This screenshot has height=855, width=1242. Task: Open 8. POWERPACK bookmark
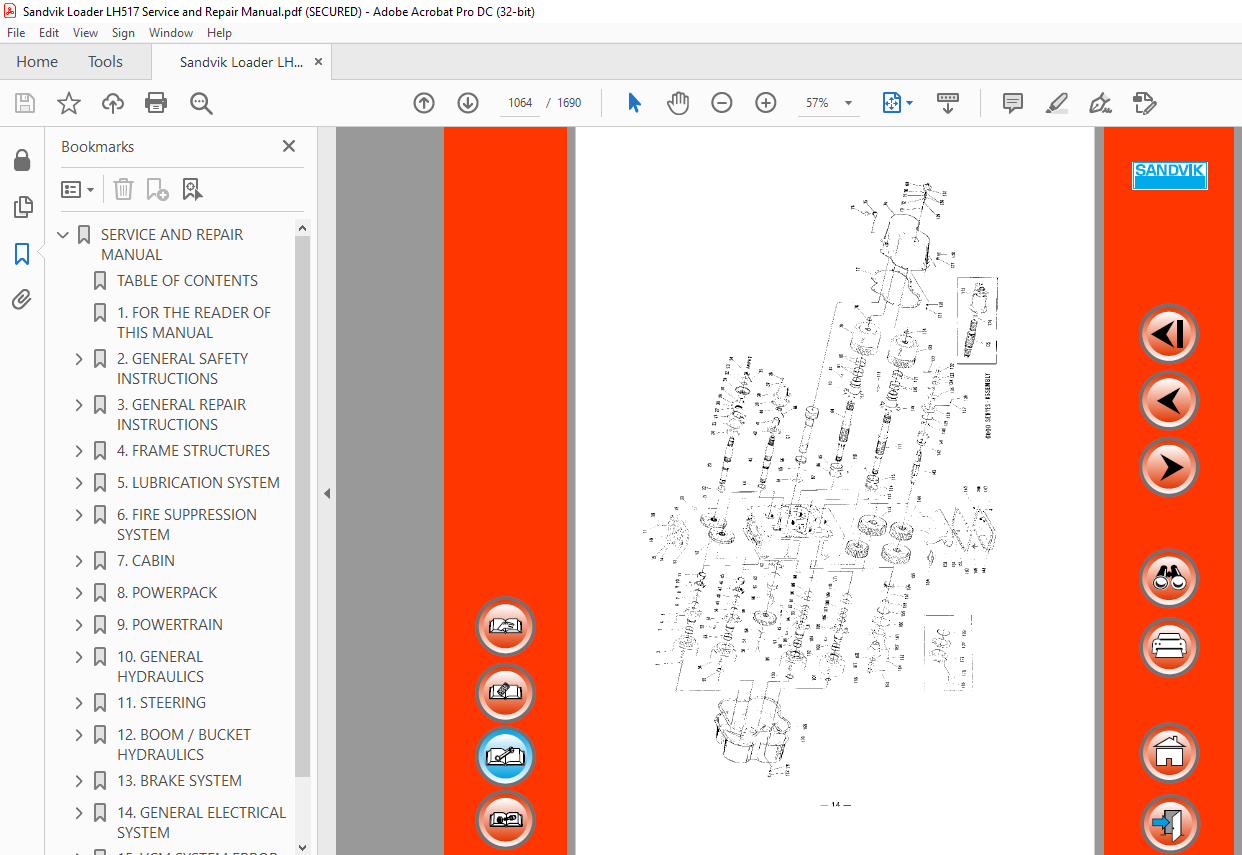pyautogui.click(x=167, y=593)
